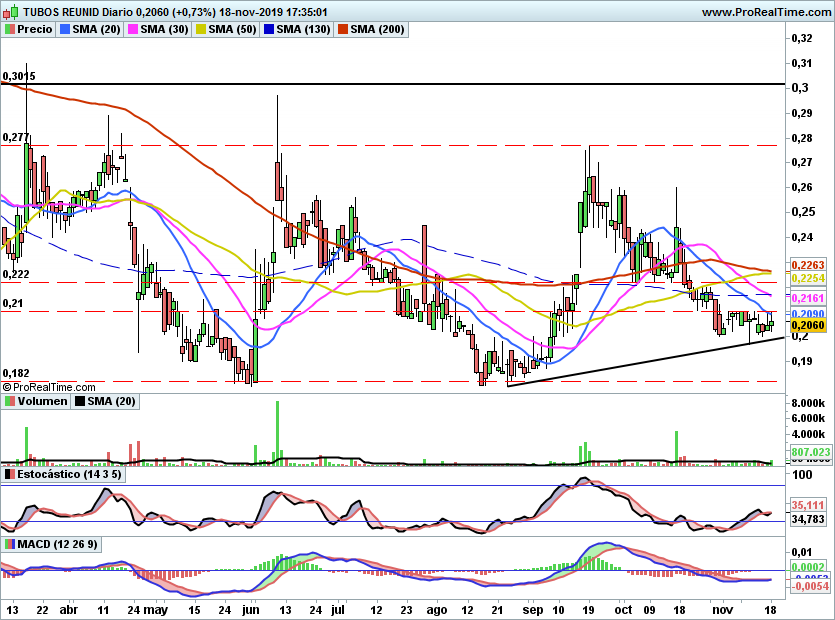Select the 0,2161 magenta price tag

[x=806, y=299]
